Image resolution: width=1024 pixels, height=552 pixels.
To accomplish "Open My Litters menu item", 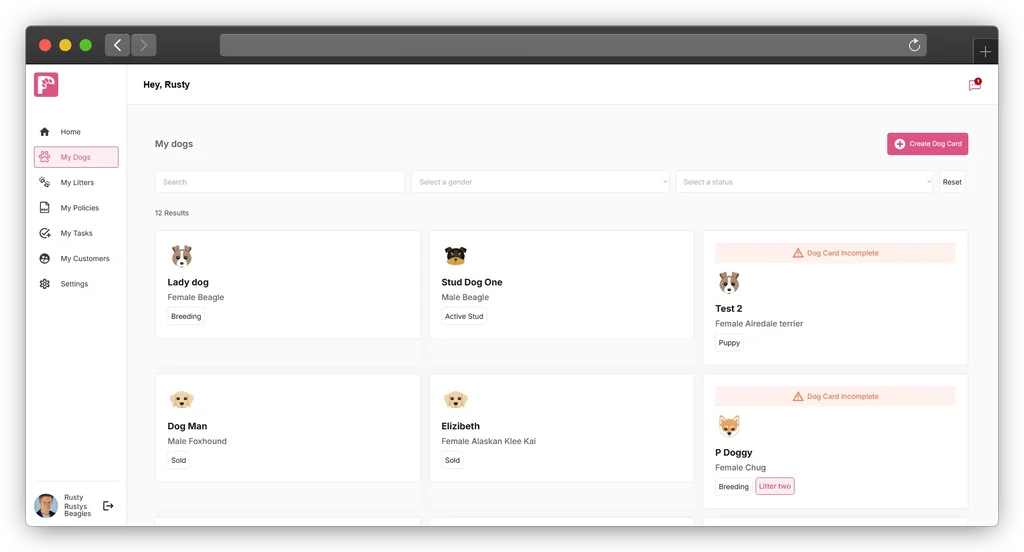I will (x=76, y=182).
